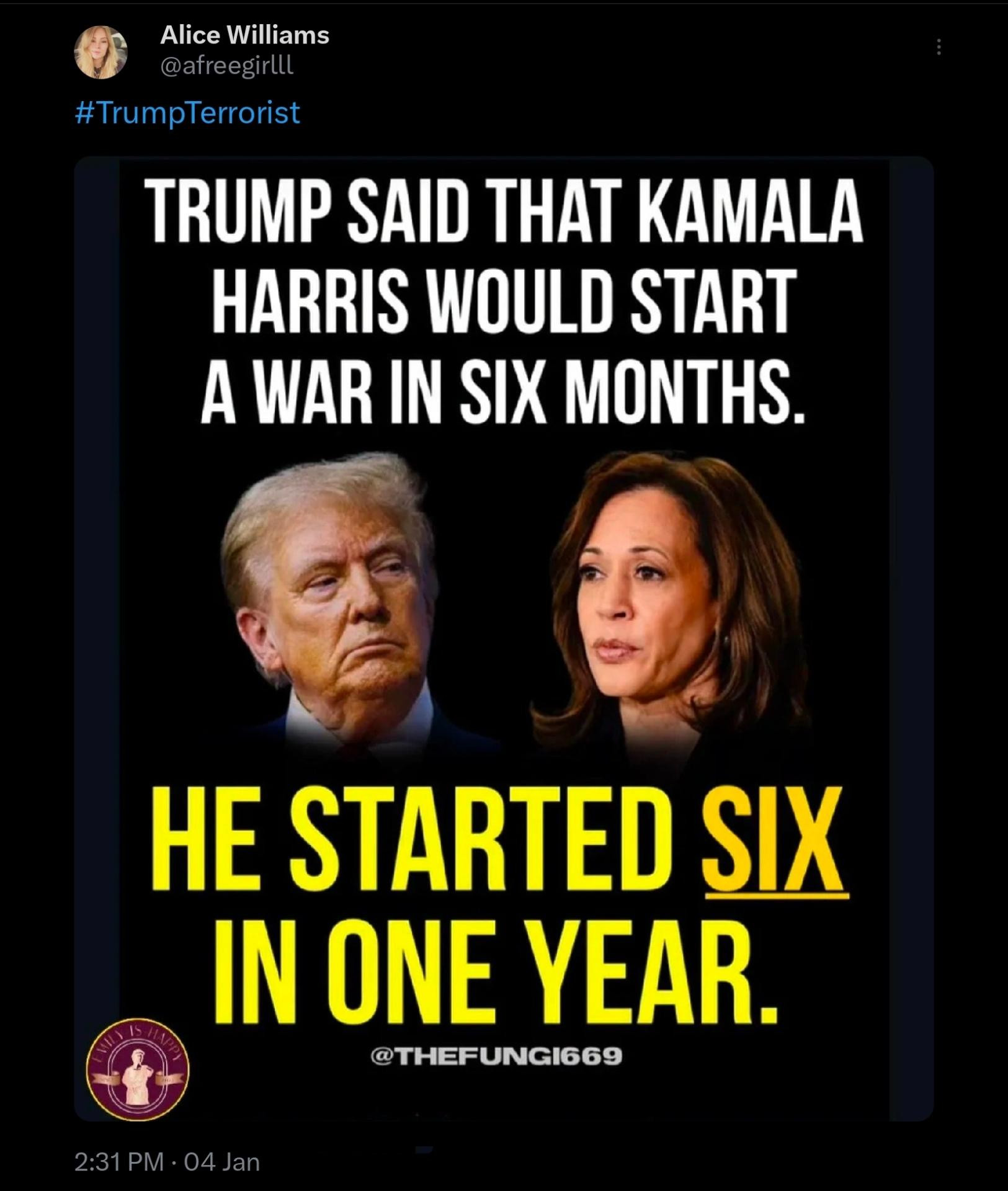The width and height of the screenshot is (1008, 1191).
Task: Click the round maroon watermark logo
Action: click(x=138, y=1069)
